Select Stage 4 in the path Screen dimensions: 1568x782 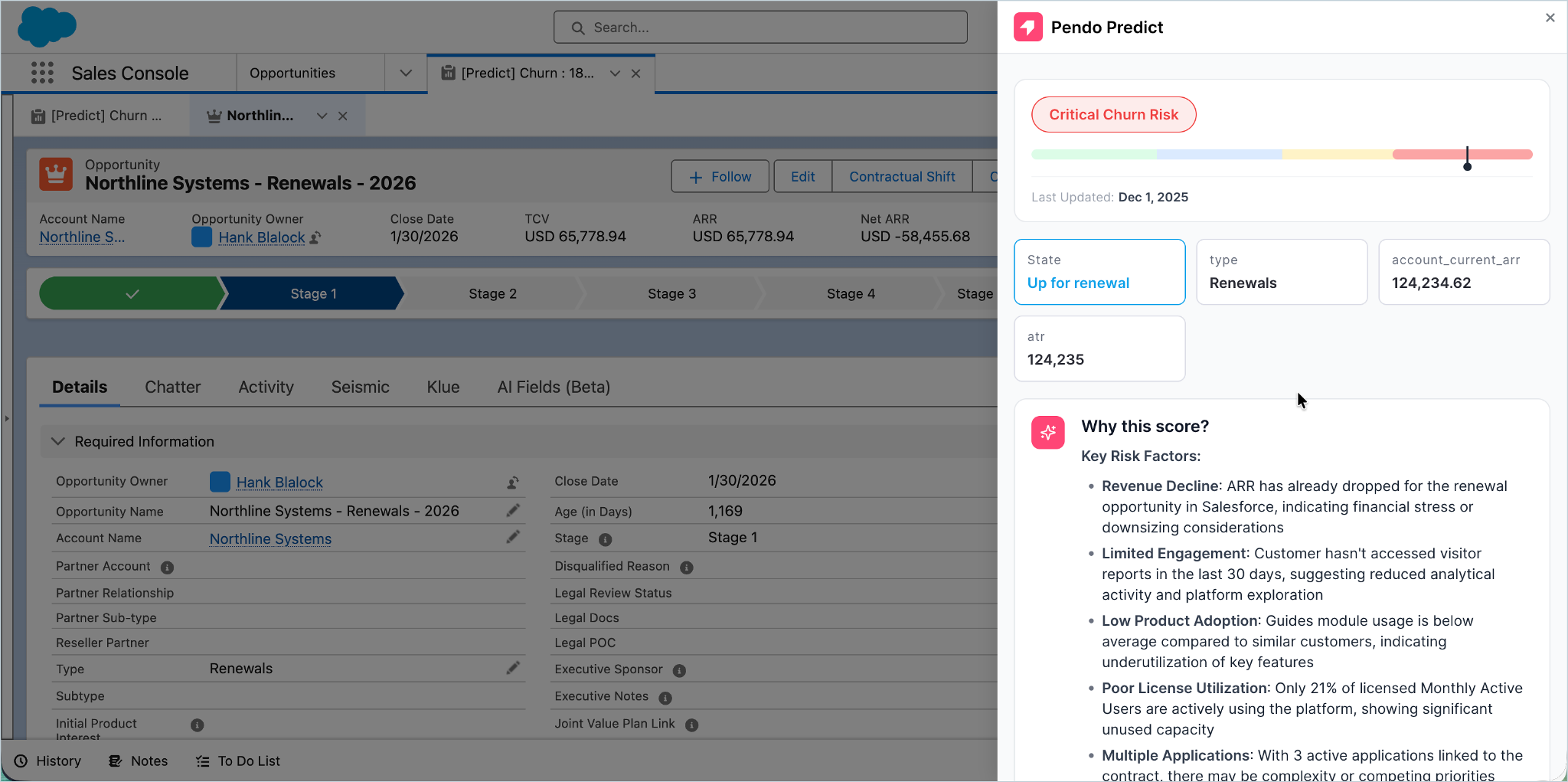(851, 293)
